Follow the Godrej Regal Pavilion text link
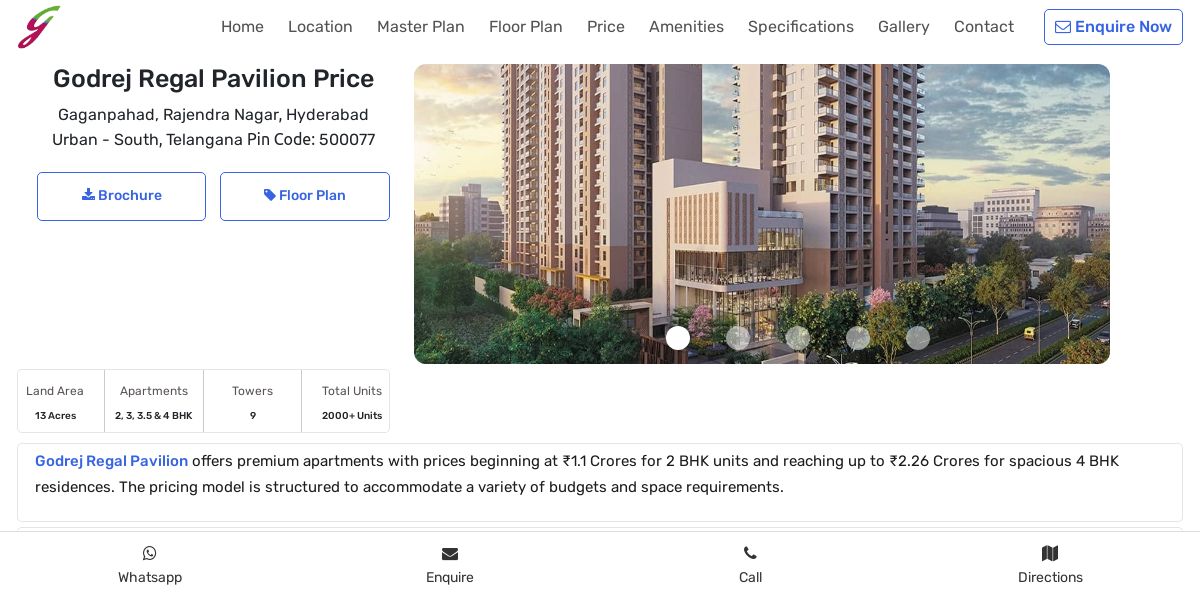 coord(111,461)
